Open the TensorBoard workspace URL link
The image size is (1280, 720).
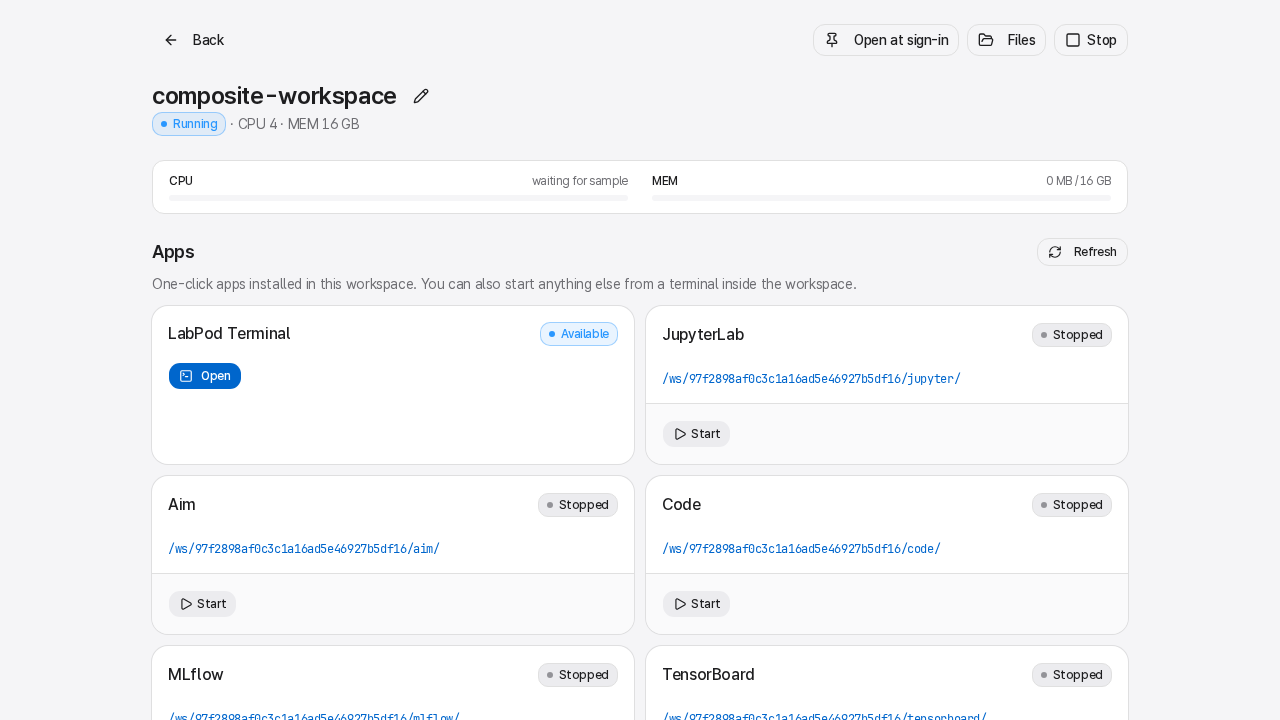click(x=824, y=716)
